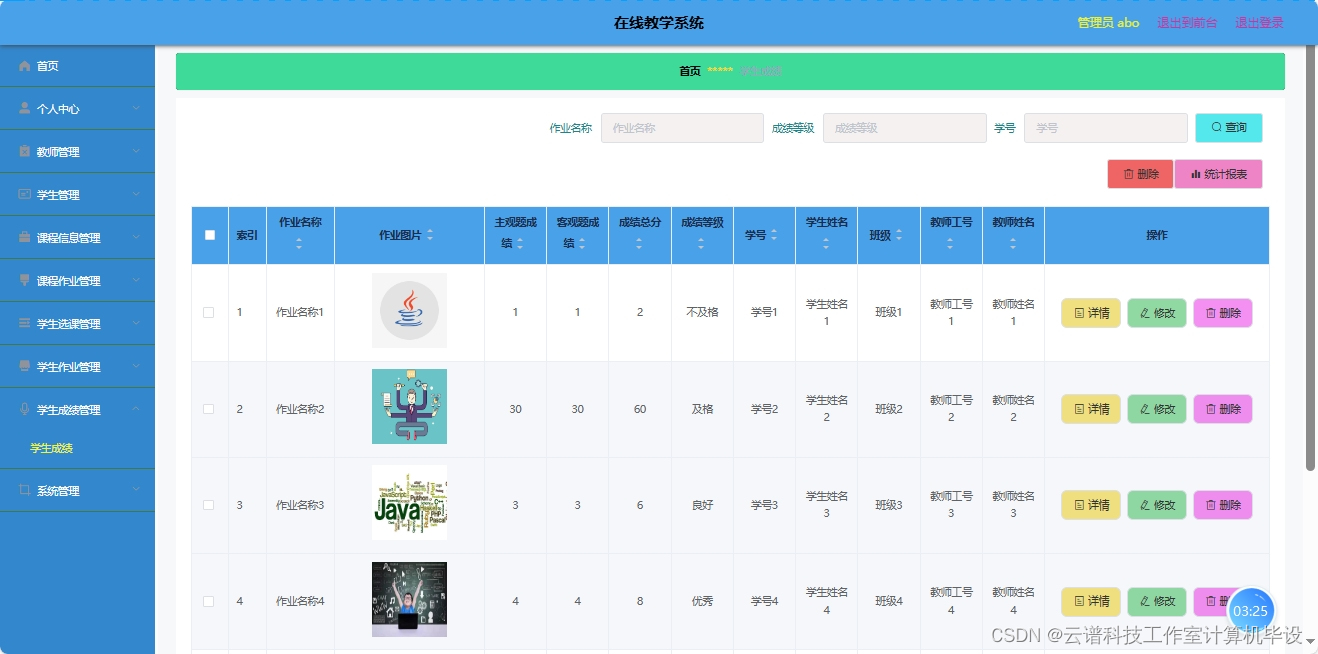Click the icon beside 教师管理 menu
The height and width of the screenshot is (654, 1318).
pos(25,150)
